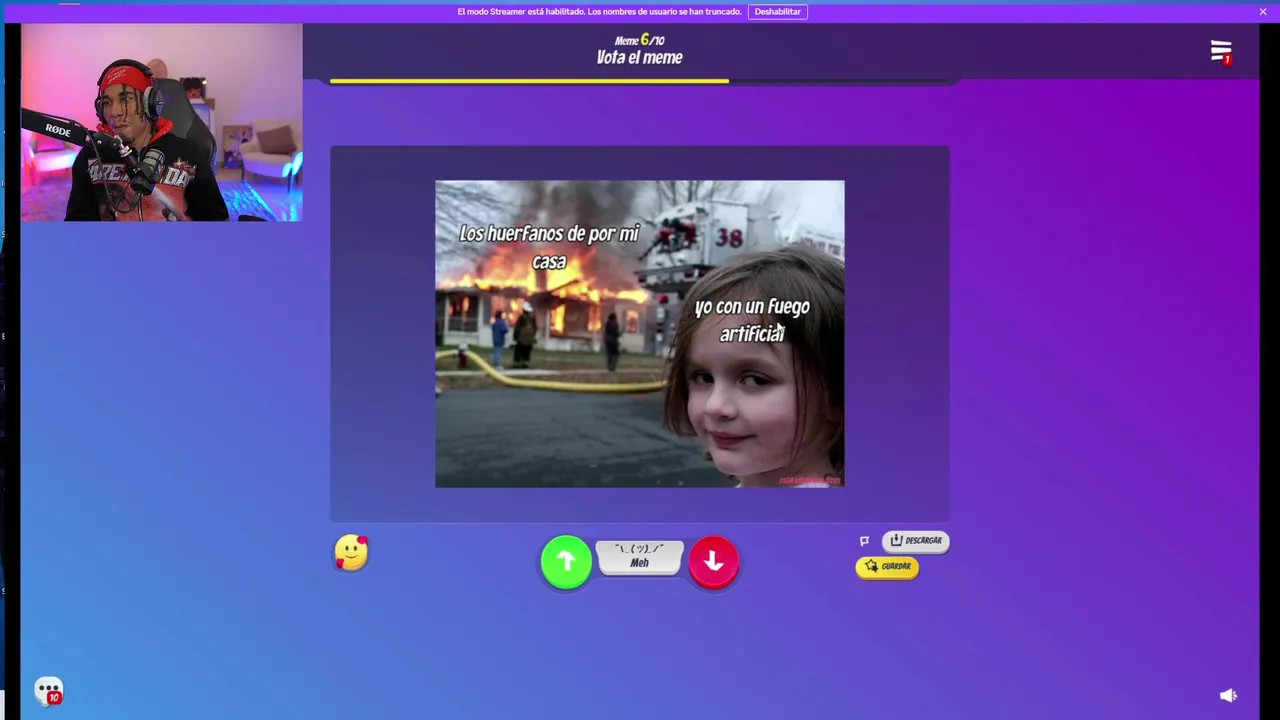The height and width of the screenshot is (720, 1280).
Task: Open the hamburger menu with notification
Action: pos(1221,52)
